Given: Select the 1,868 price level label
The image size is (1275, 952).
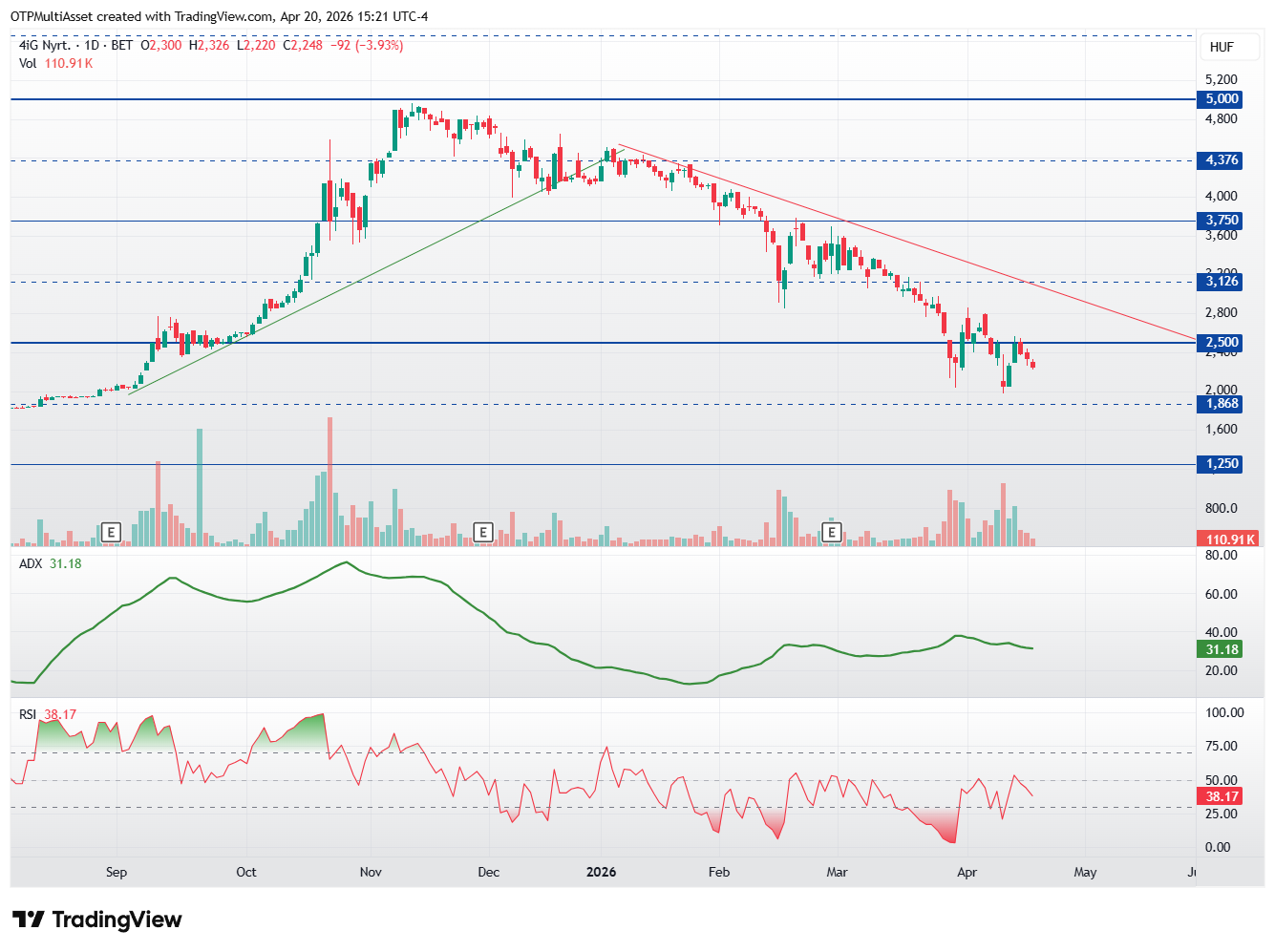Looking at the screenshot, I should click(x=1222, y=404).
